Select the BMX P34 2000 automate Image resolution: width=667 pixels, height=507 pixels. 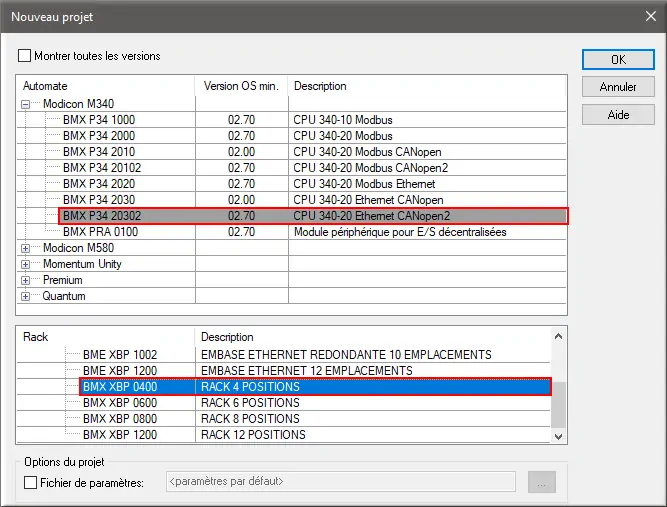[99, 136]
